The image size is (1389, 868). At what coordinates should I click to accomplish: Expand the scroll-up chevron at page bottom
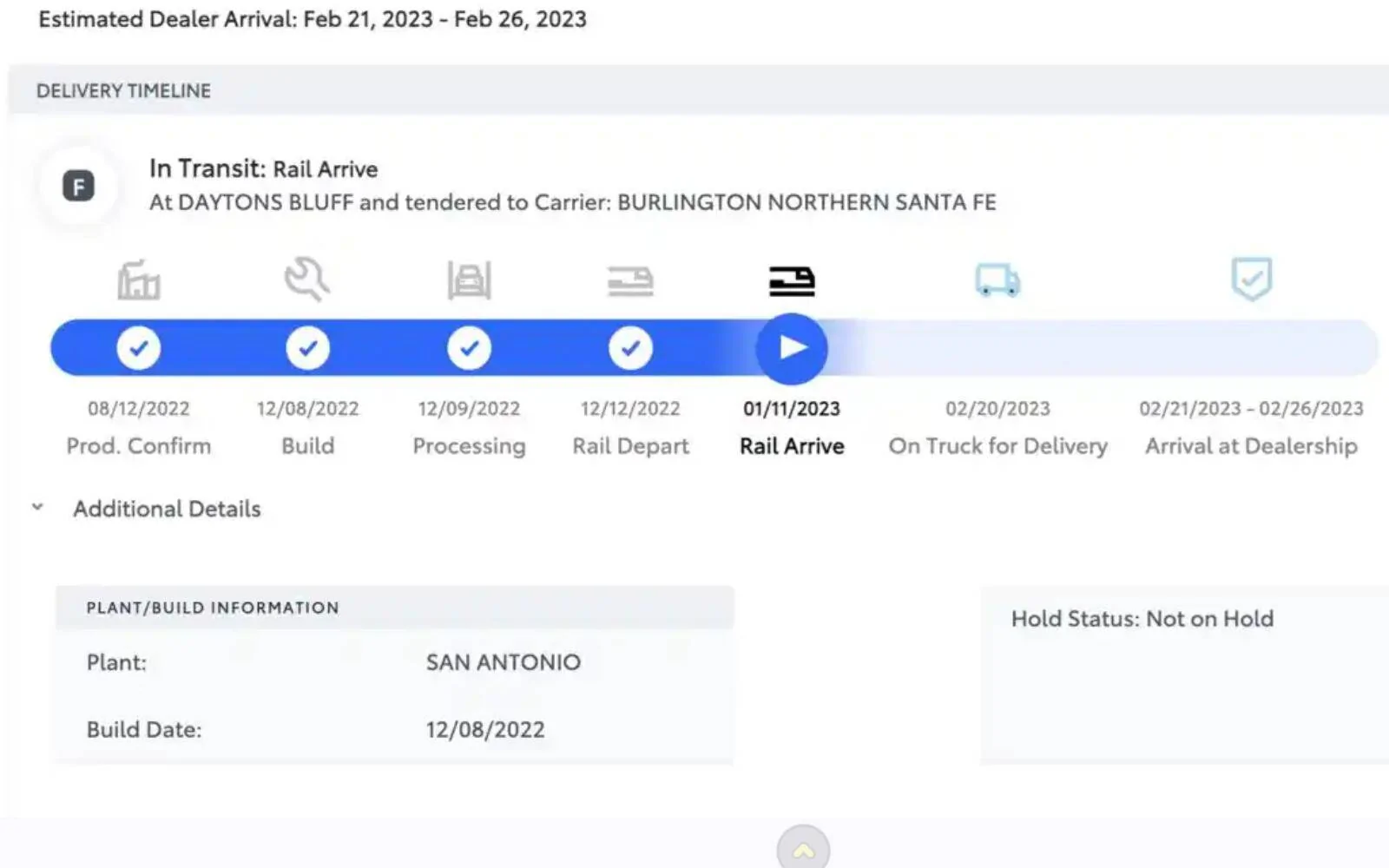click(803, 849)
